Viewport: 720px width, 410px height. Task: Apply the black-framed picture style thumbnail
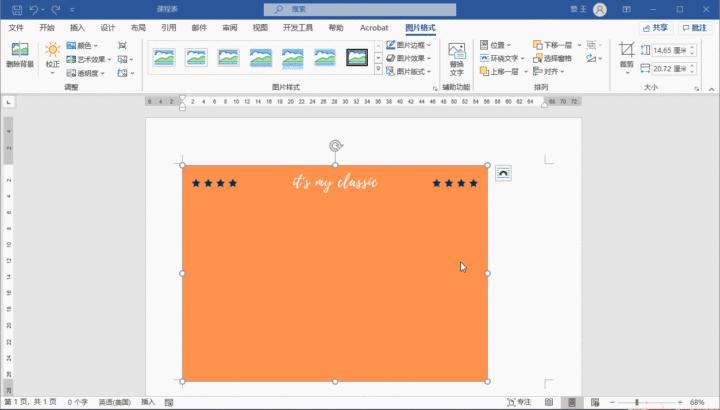357,57
